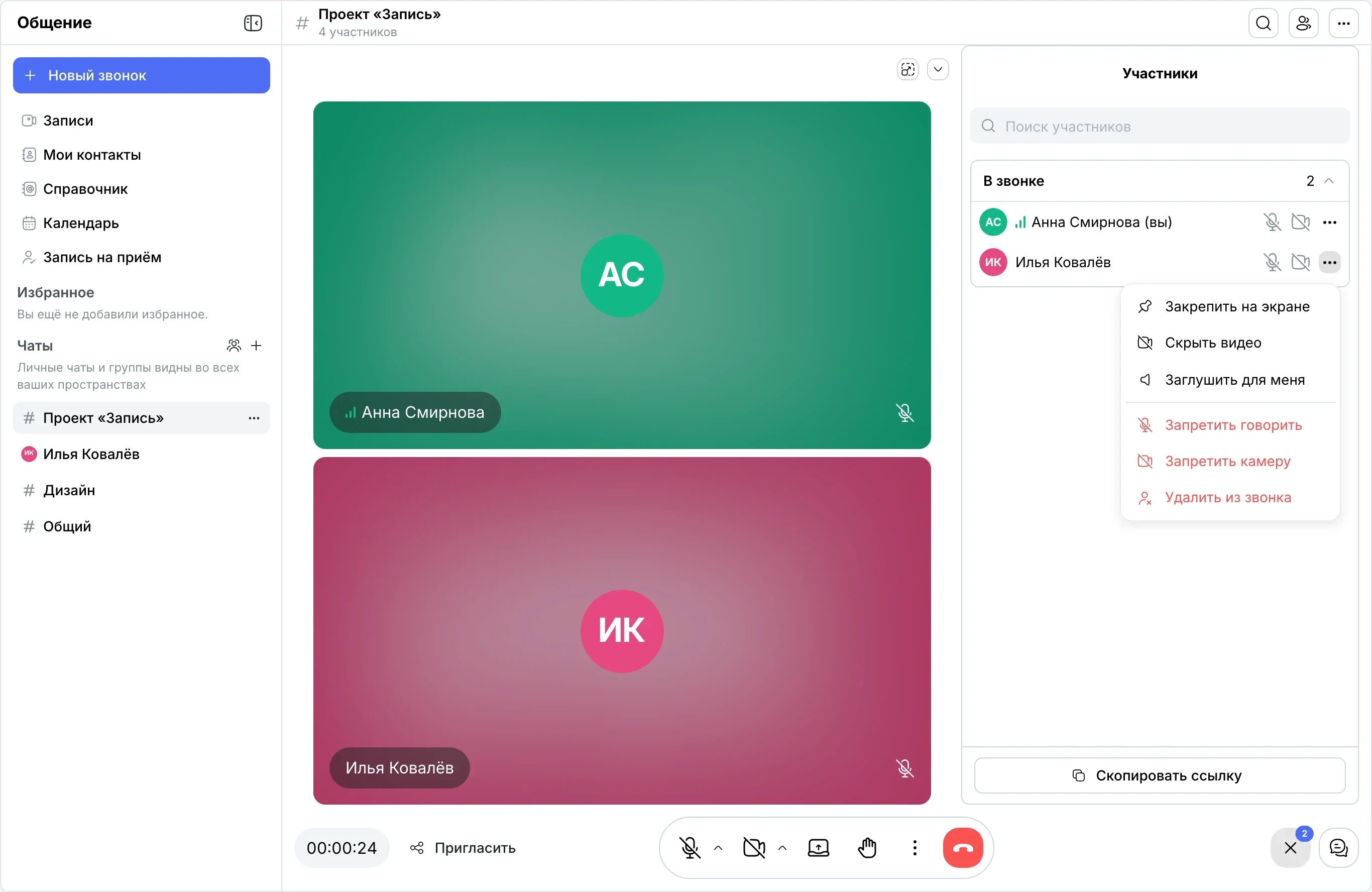Select Скрыть видео
Viewport: 1372px width, 892px height.
pos(1229,343)
